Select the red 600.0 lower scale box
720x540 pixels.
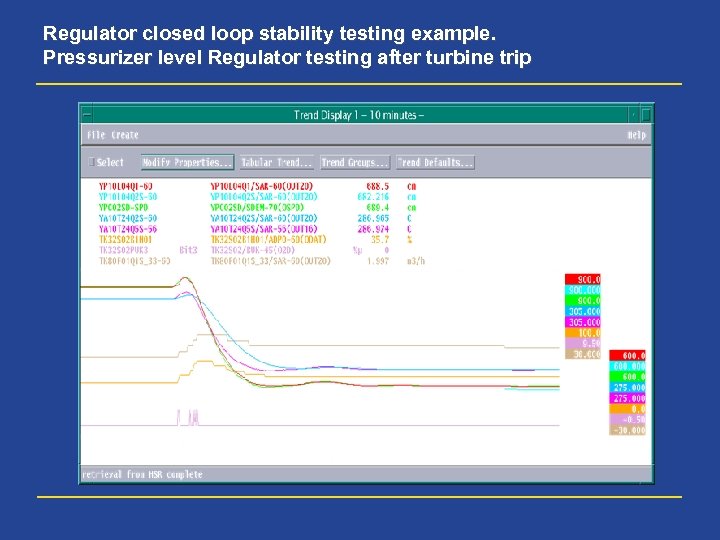point(627,355)
